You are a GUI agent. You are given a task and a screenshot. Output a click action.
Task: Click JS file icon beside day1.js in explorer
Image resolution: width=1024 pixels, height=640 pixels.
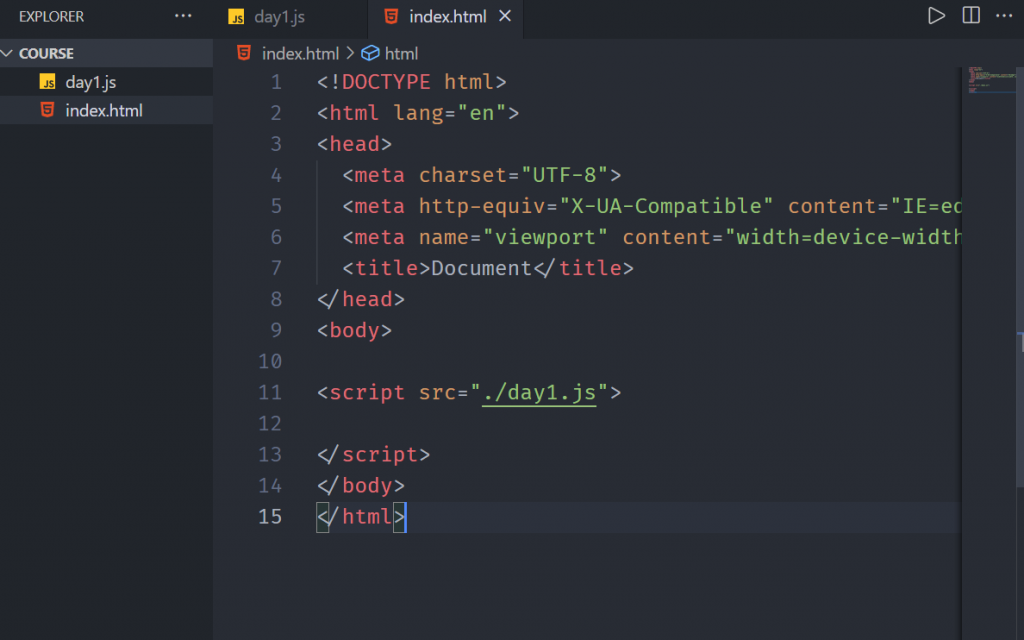[47, 82]
